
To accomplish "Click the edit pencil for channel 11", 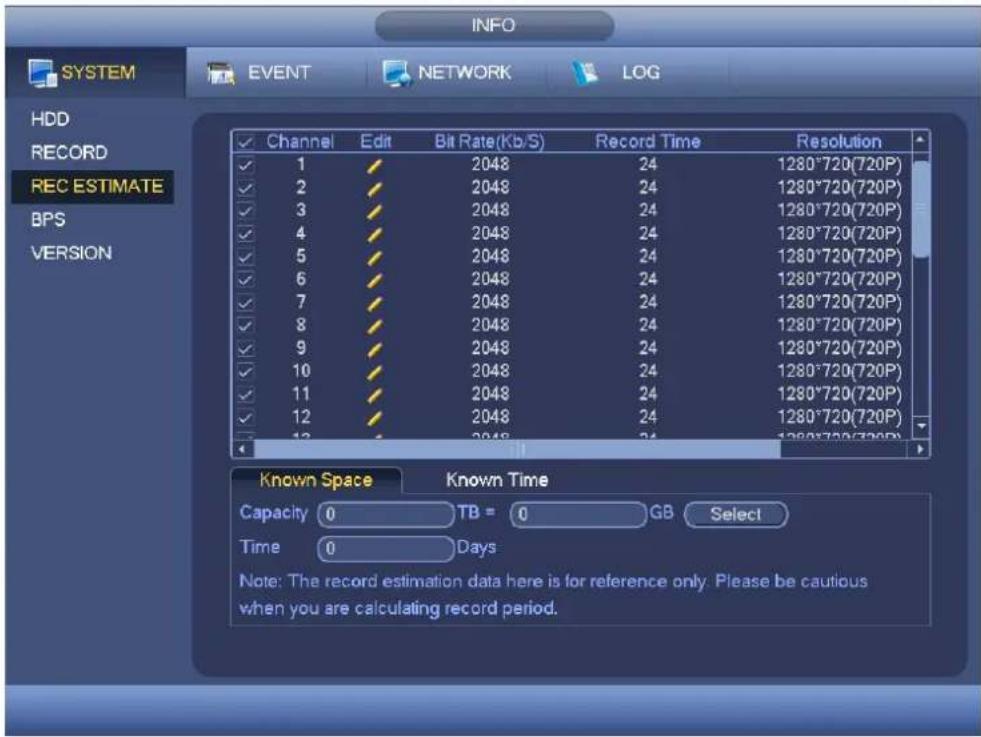I will [374, 395].
